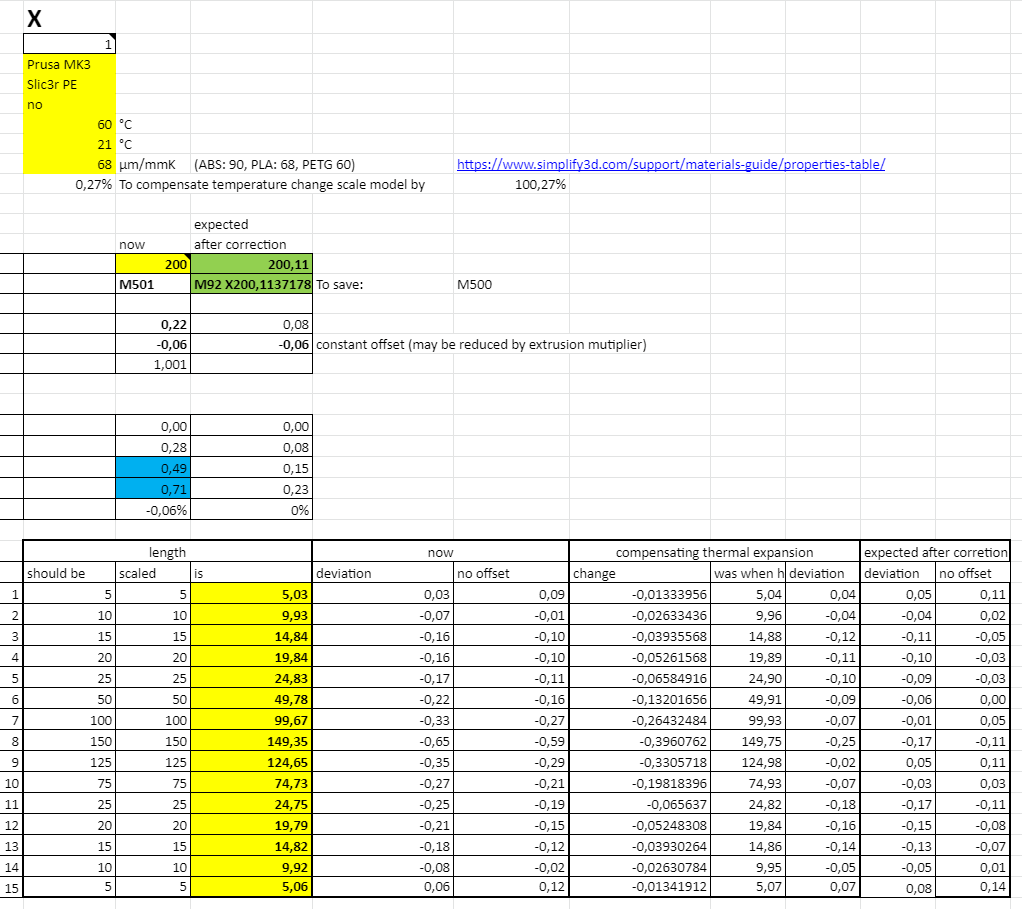1022x909 pixels.
Task: Select the 'scaled' column header
Action: (153, 573)
